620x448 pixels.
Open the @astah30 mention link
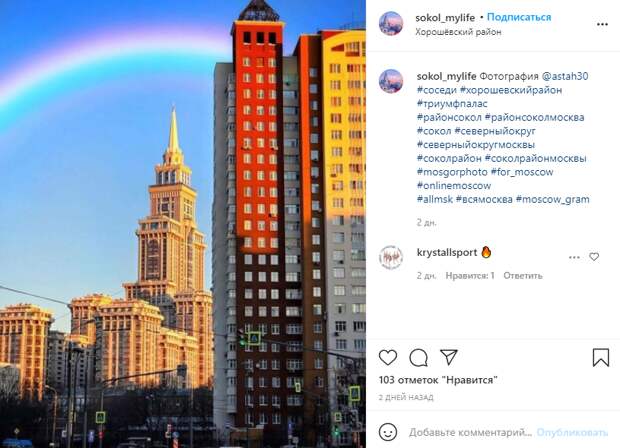[x=565, y=76]
